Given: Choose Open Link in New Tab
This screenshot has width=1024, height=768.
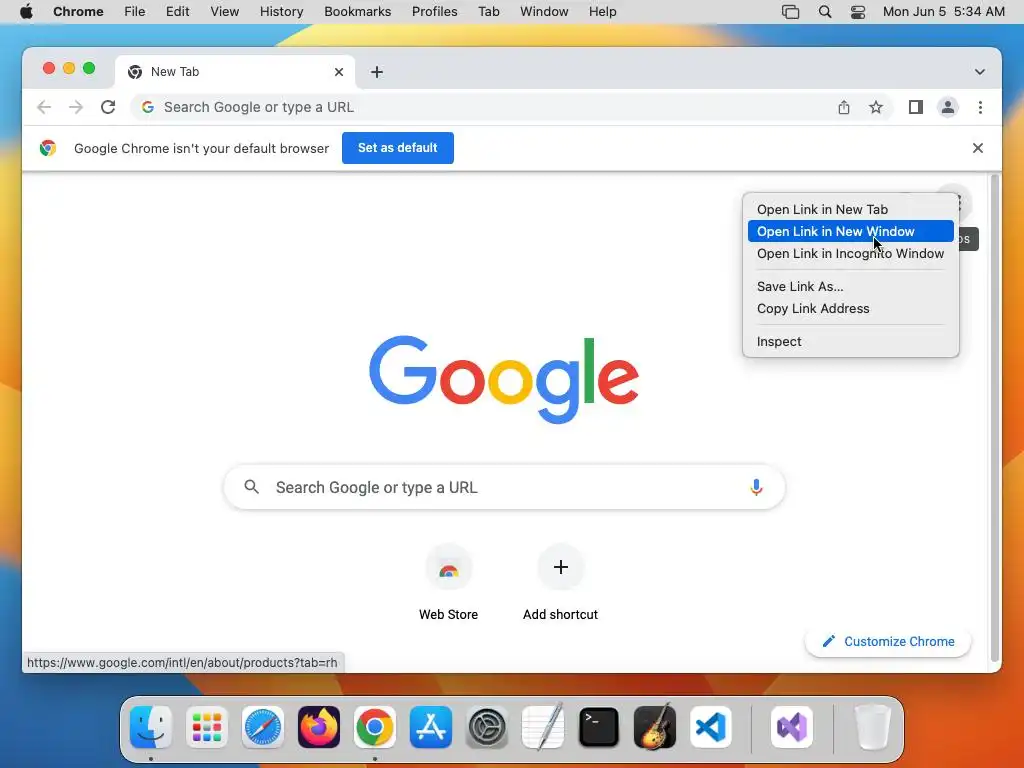Looking at the screenshot, I should pyautogui.click(x=850, y=209).
